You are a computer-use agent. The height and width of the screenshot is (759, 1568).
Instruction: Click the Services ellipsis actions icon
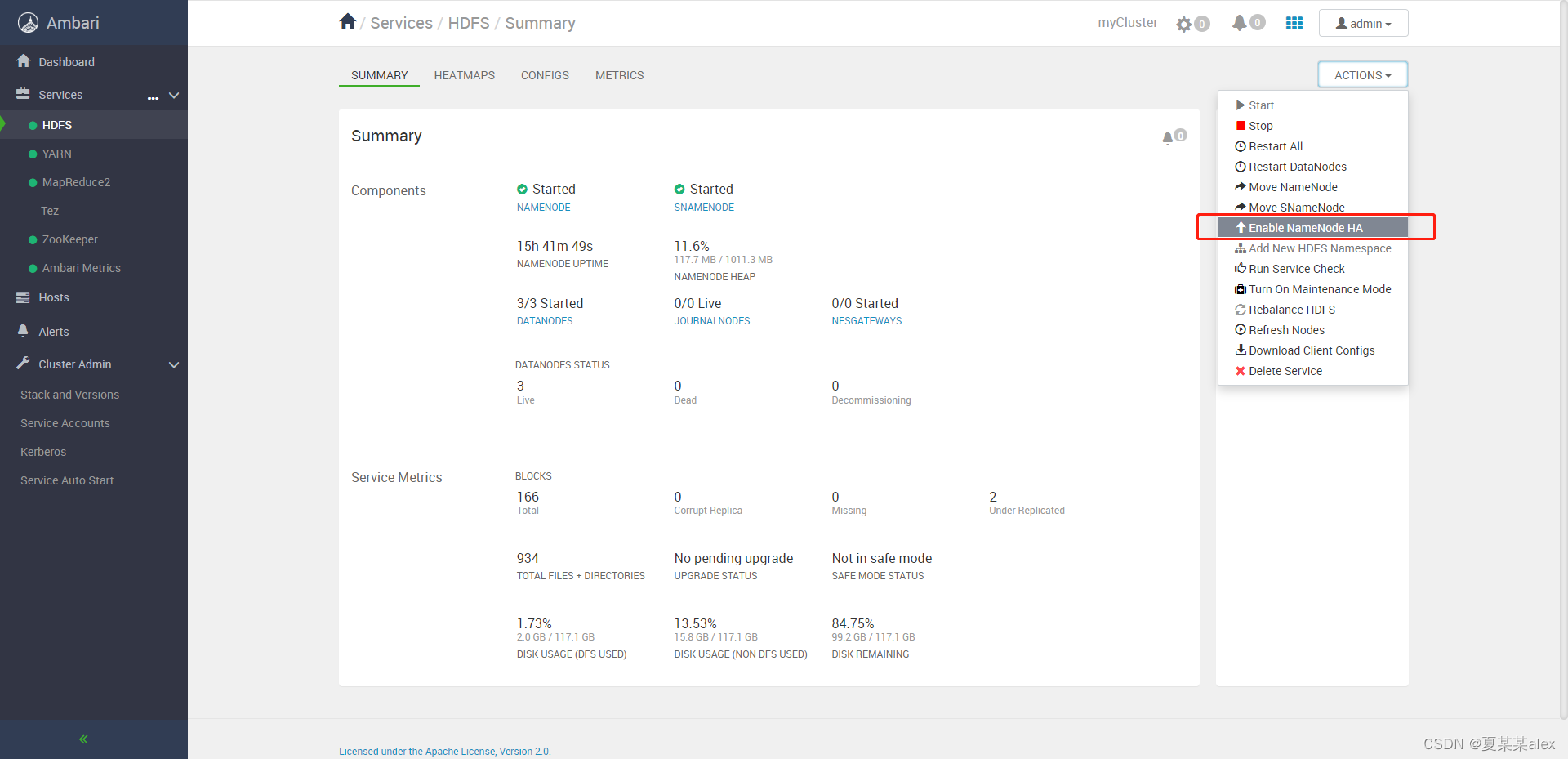coord(153,97)
